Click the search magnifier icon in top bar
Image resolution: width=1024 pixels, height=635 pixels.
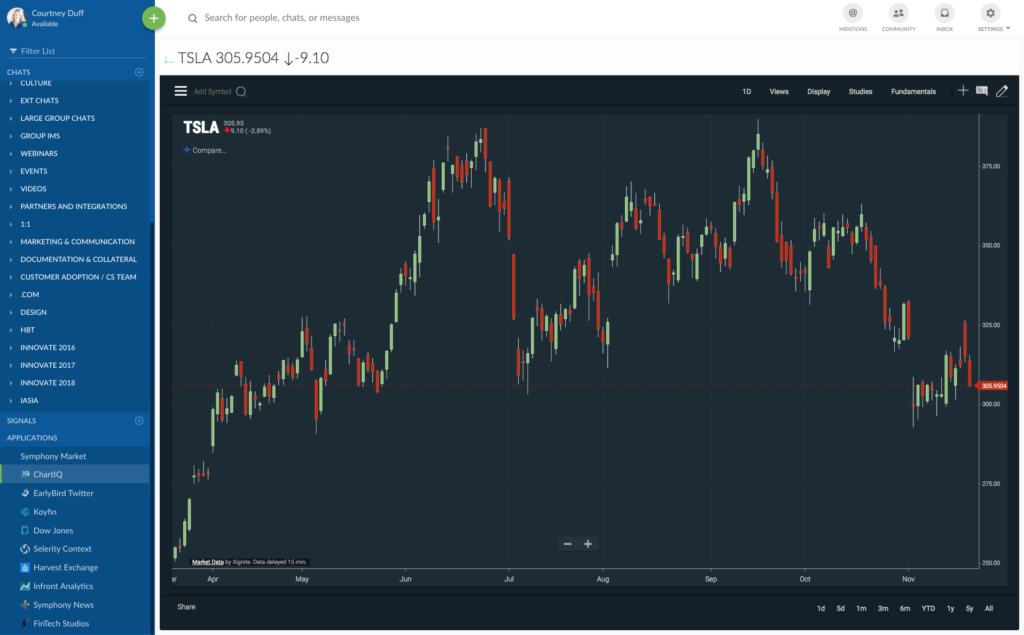click(193, 18)
